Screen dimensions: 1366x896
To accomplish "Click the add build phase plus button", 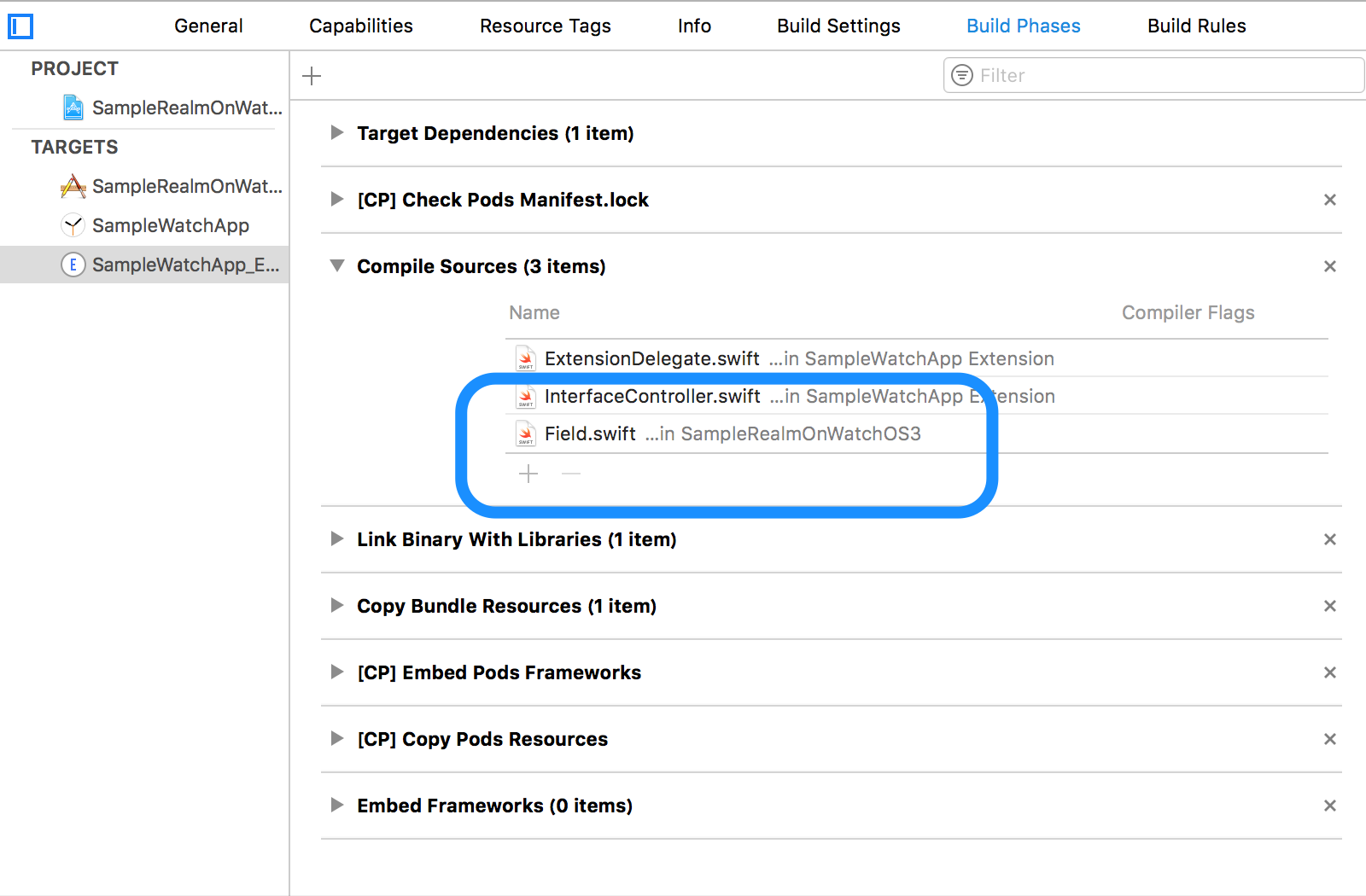I will tap(311, 75).
